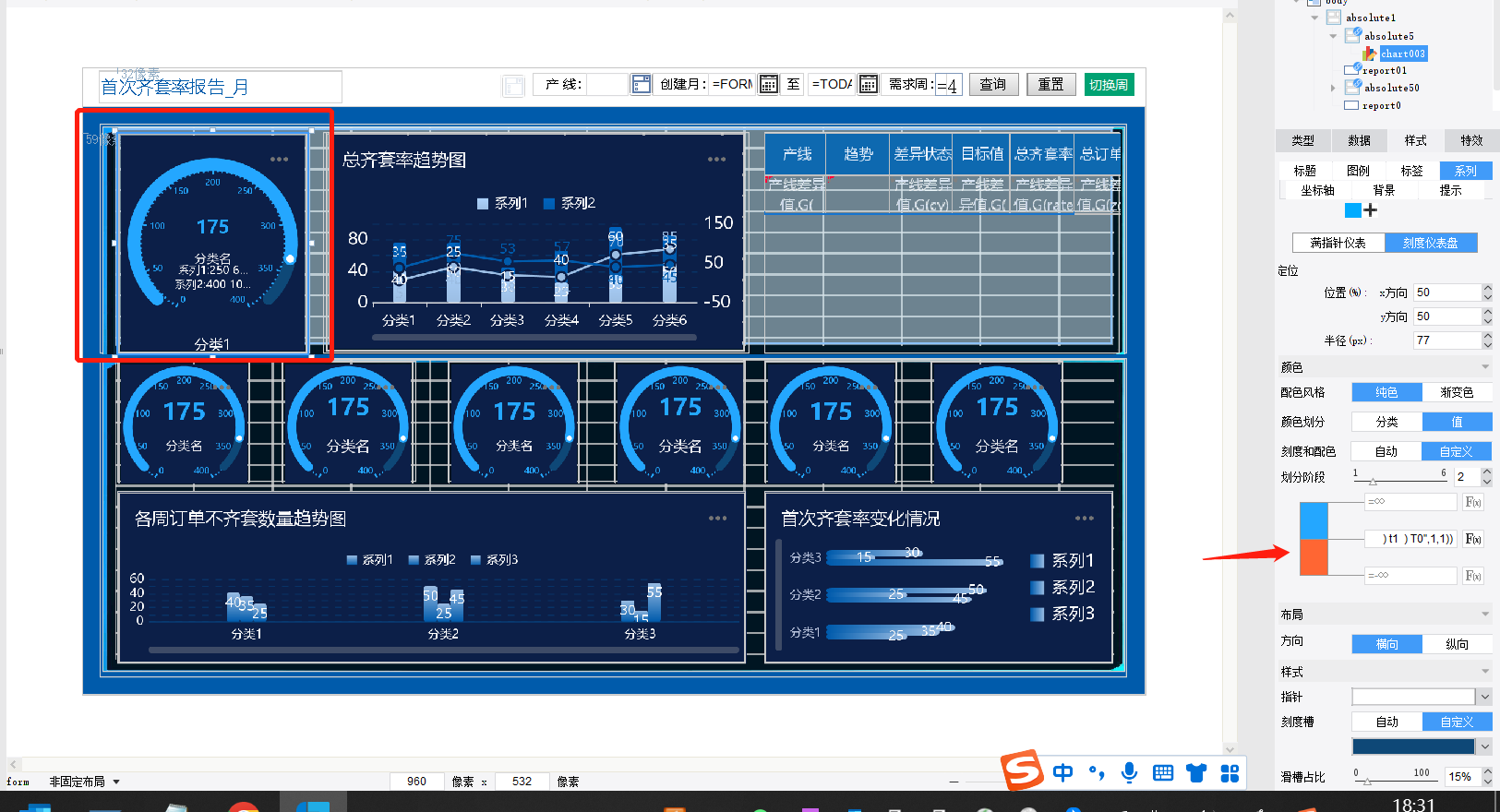This screenshot has height=812, width=1500.
Task: Open the 刻度槽 color dropdown
Action: pyautogui.click(x=1484, y=746)
